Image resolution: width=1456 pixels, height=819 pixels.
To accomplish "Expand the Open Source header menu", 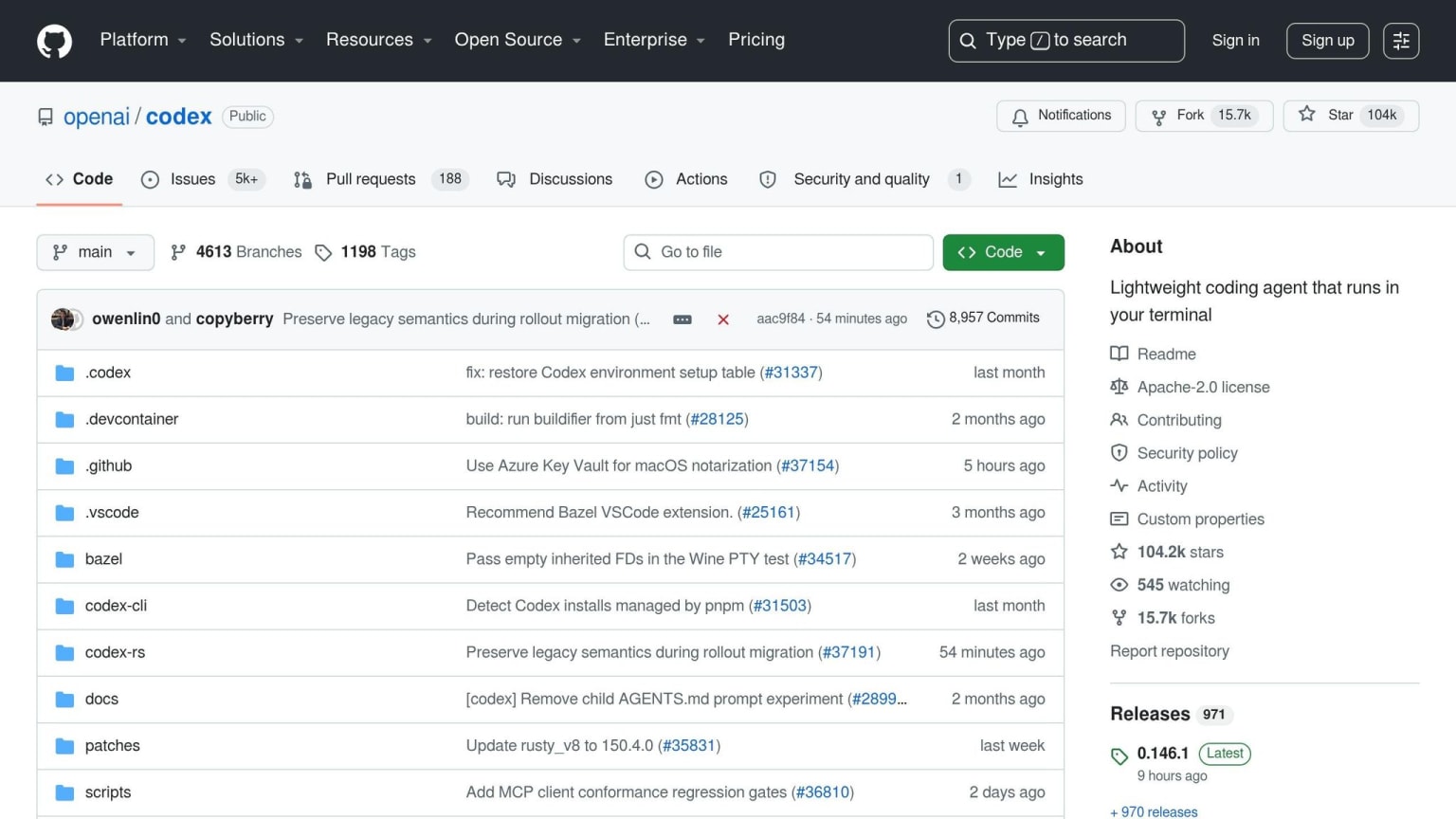I will pos(518,40).
